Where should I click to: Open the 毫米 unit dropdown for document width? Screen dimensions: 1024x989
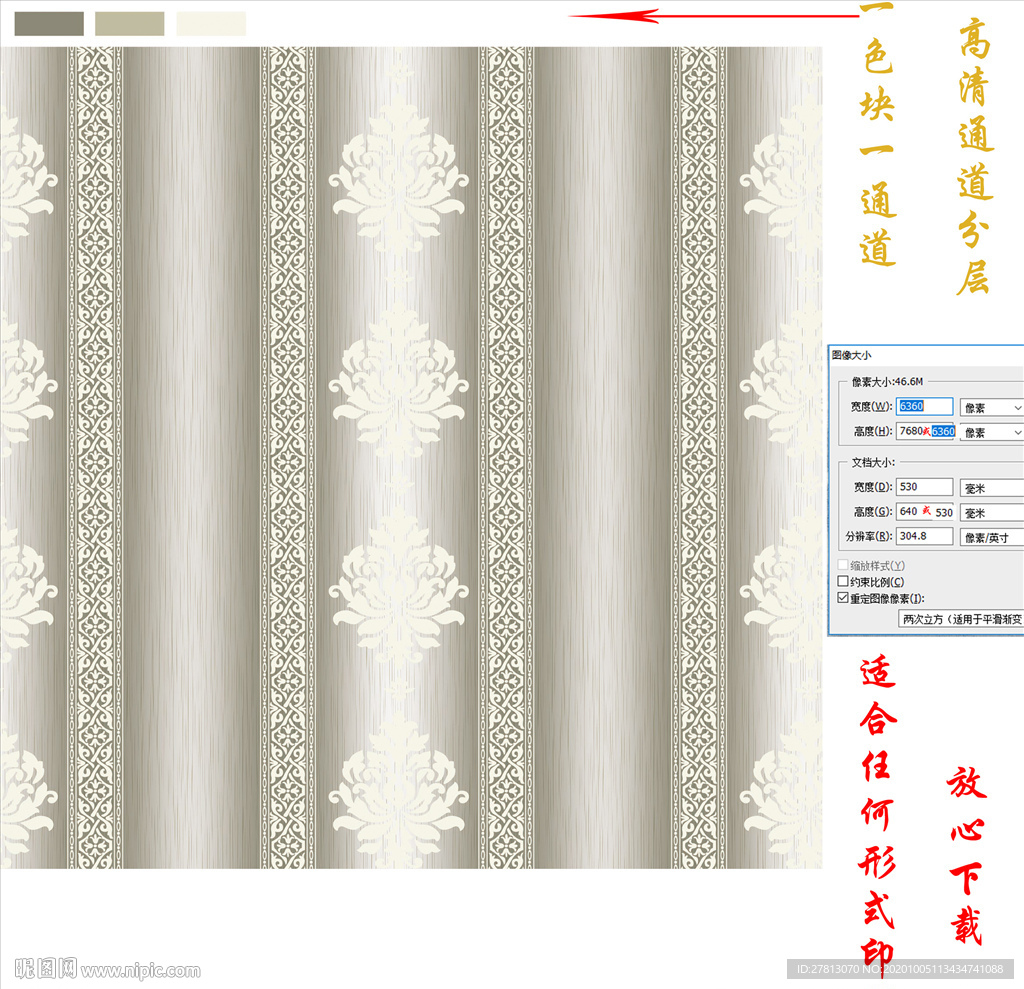click(x=991, y=488)
